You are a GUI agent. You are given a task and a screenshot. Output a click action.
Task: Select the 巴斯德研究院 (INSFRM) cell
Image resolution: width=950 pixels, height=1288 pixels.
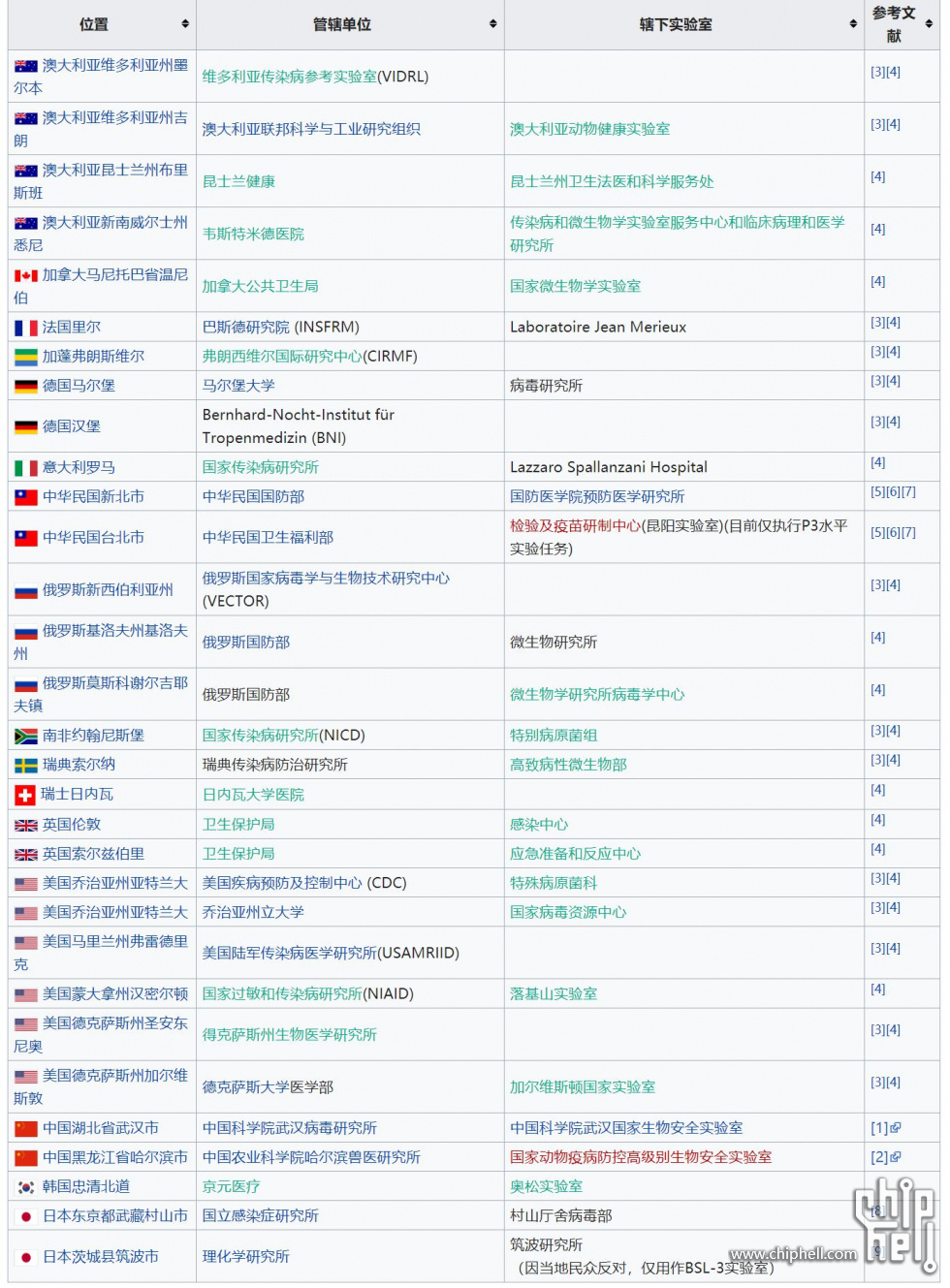coord(350,327)
